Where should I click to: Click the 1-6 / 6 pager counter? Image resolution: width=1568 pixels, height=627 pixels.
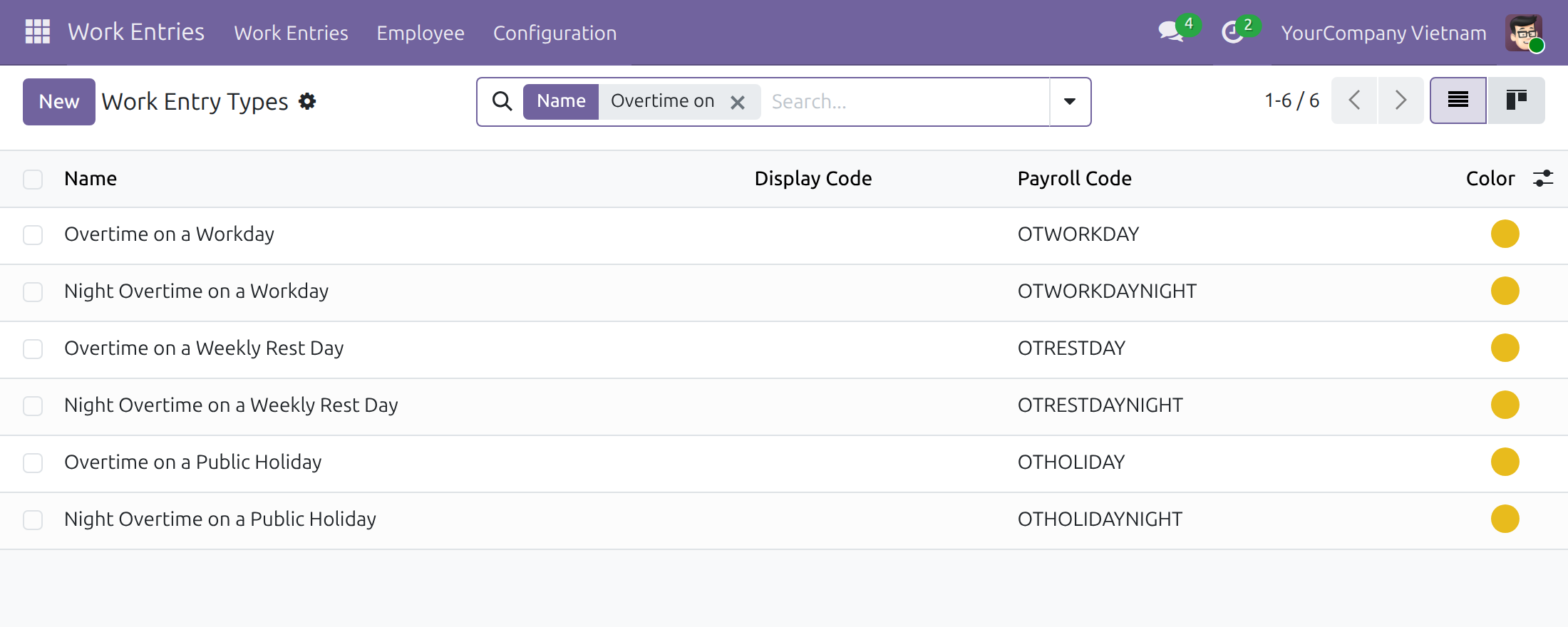tap(1291, 100)
